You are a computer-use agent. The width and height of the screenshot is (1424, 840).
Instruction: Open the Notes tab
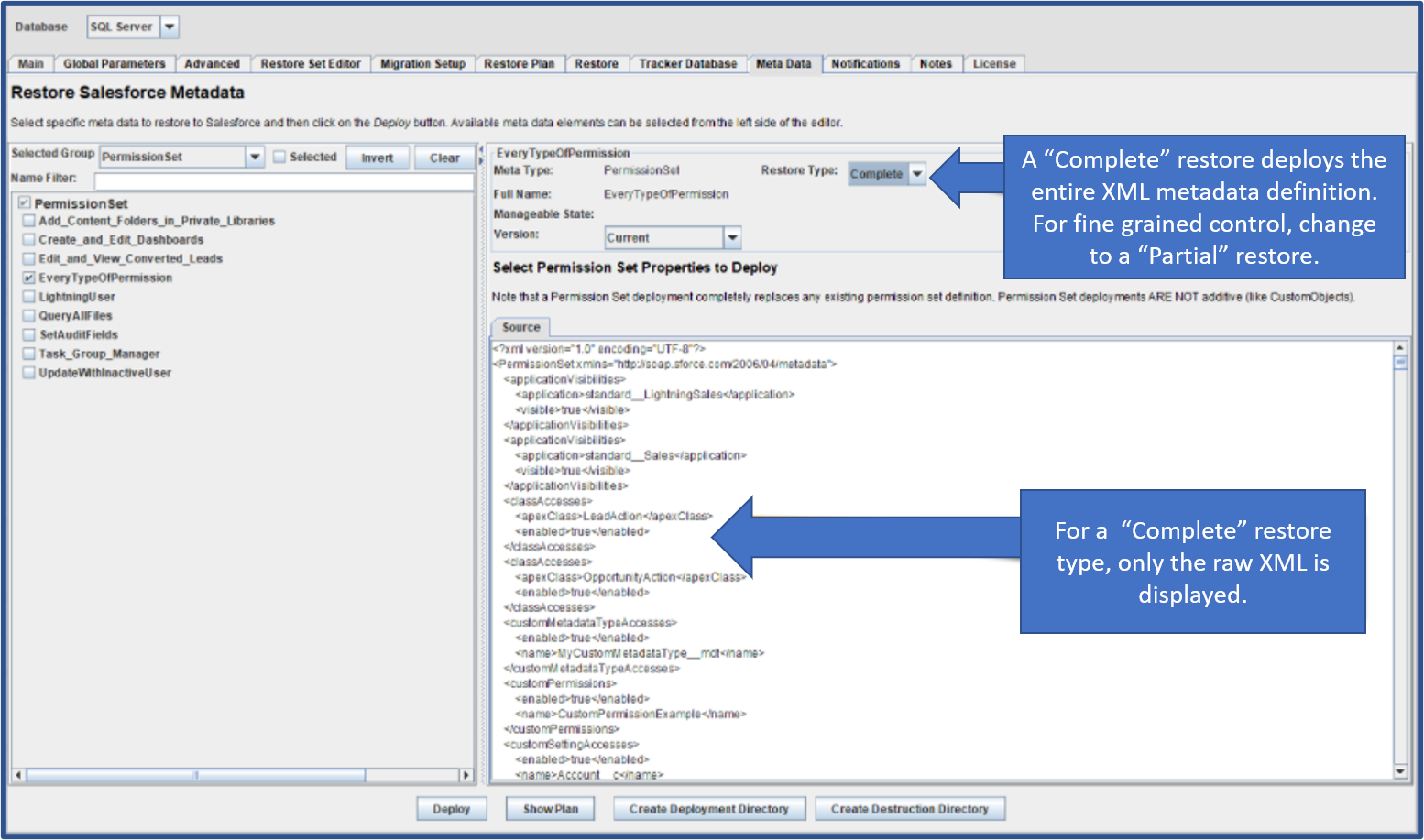click(936, 64)
